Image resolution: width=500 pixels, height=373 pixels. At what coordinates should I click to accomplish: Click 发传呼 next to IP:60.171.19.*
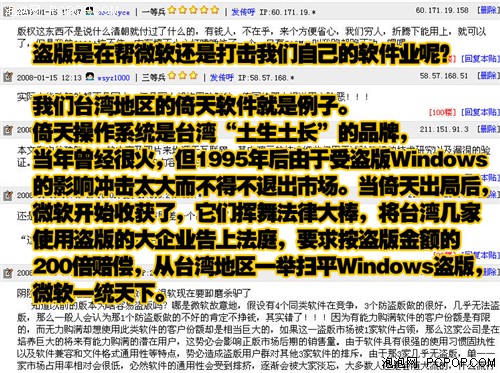click(243, 12)
